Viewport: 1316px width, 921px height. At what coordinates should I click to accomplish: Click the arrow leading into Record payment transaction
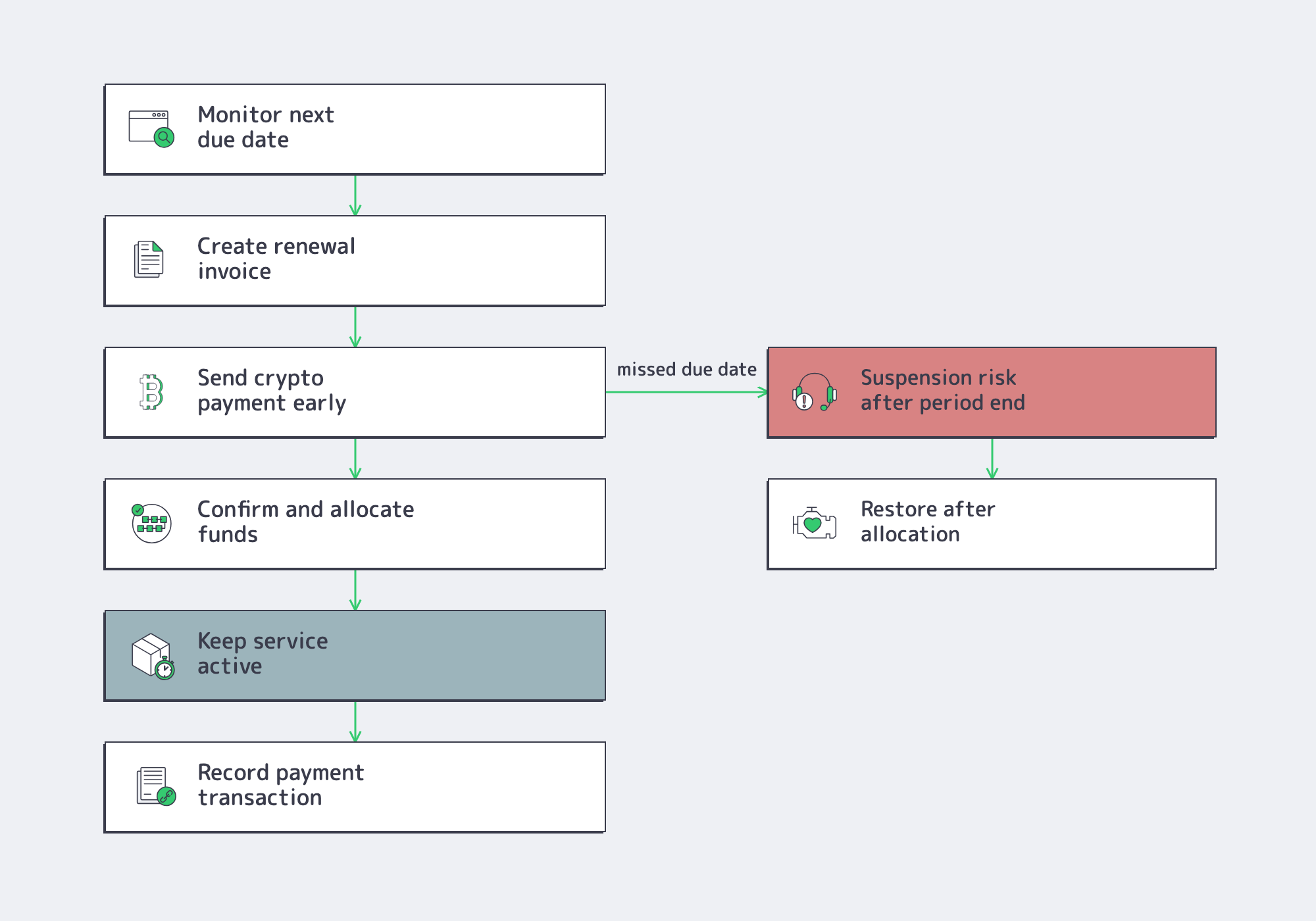tap(355, 722)
